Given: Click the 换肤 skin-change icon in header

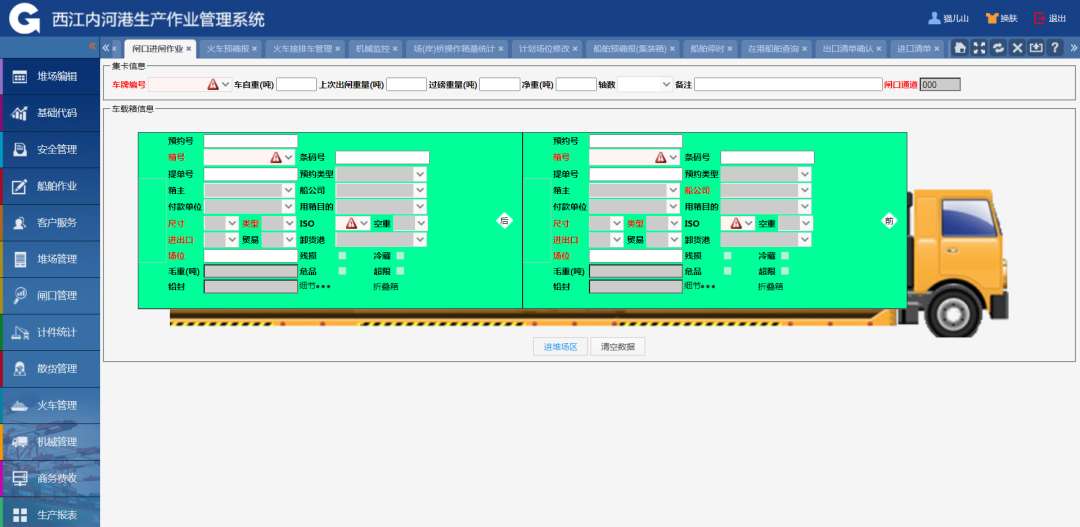Looking at the screenshot, I should [x=993, y=18].
